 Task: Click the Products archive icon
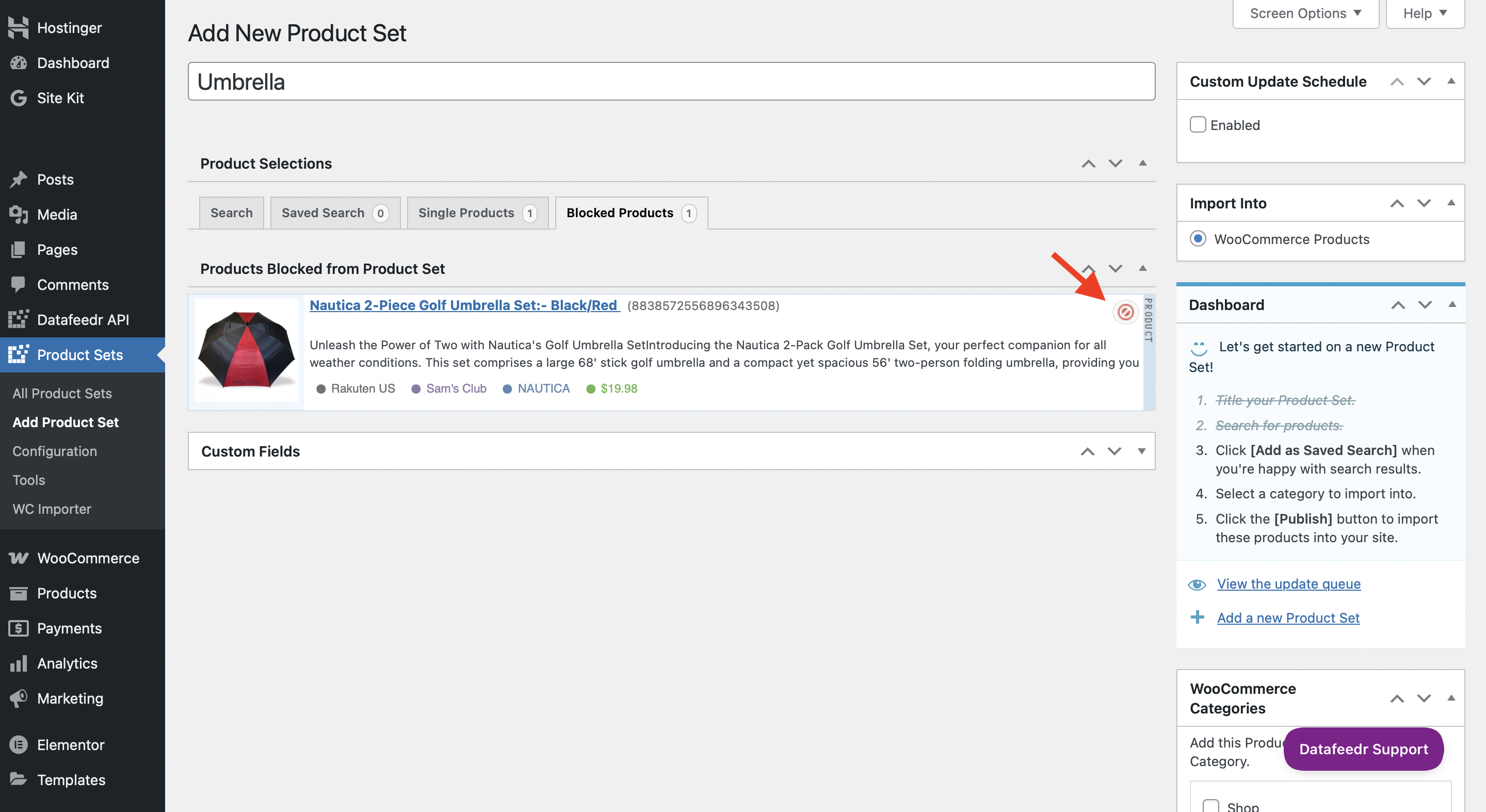19,593
